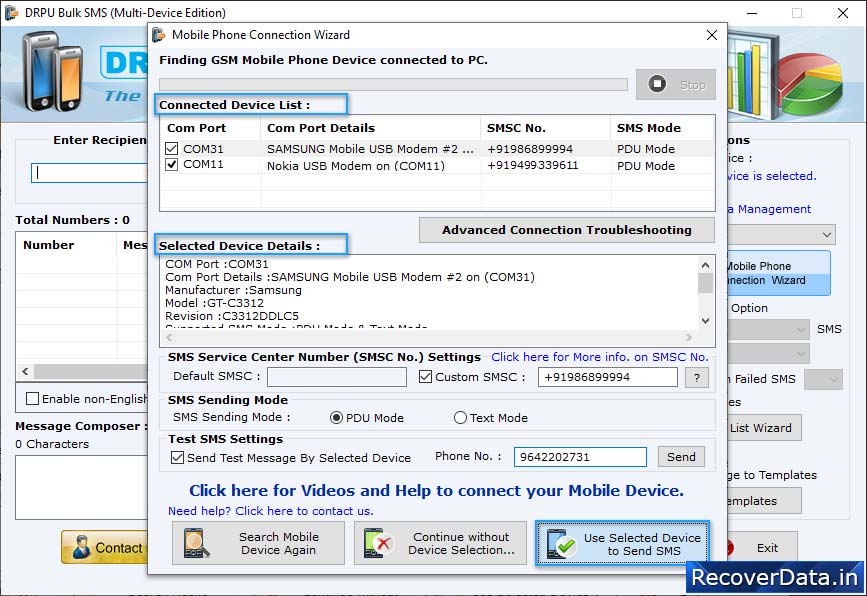This screenshot has height=596, width=867.
Task: Toggle the COM31 device checkbox
Action: click(171, 149)
